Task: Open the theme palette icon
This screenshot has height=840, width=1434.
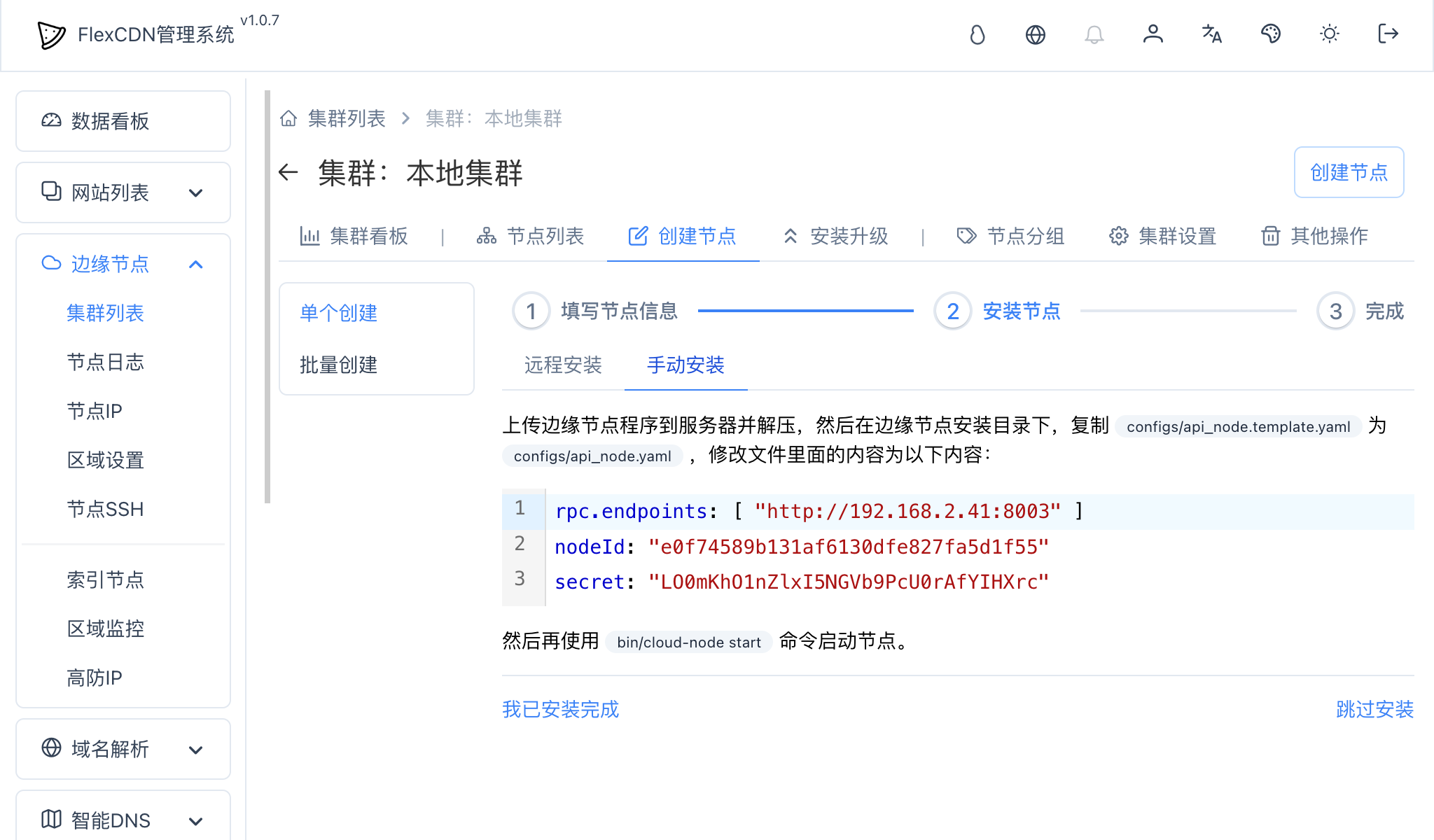Action: click(1271, 34)
